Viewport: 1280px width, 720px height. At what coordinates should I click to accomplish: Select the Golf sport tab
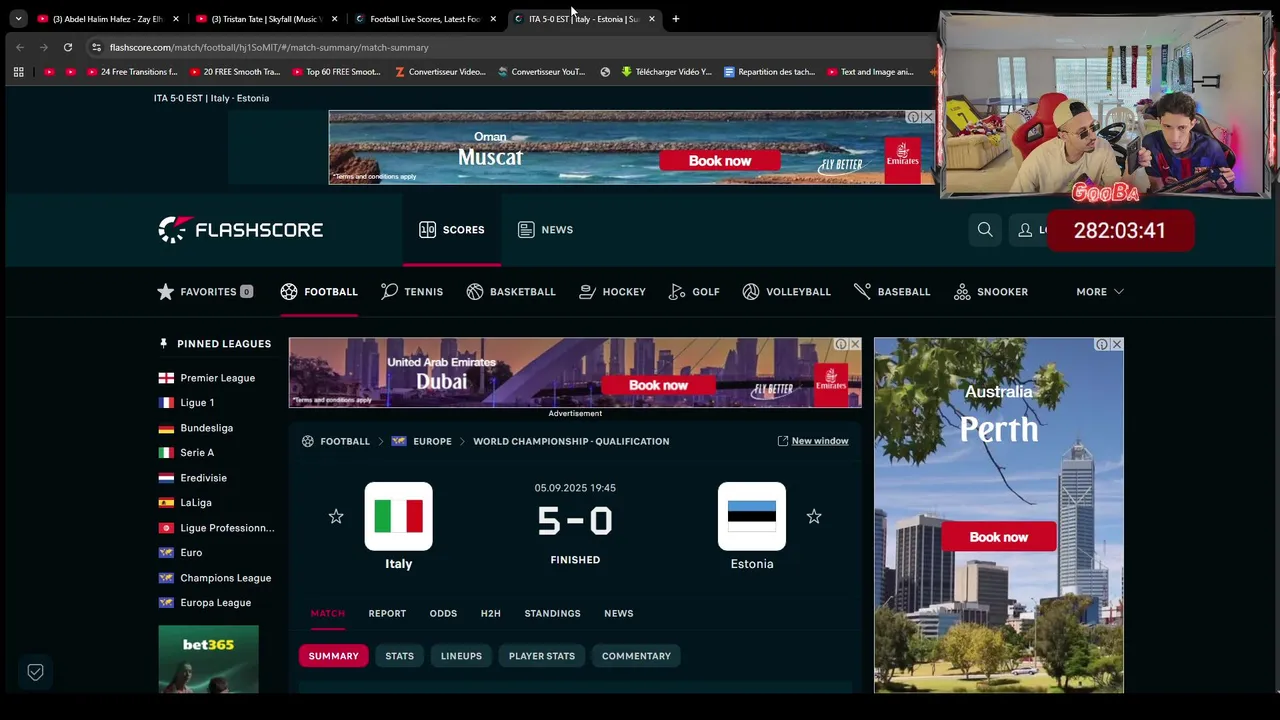pyautogui.click(x=694, y=292)
